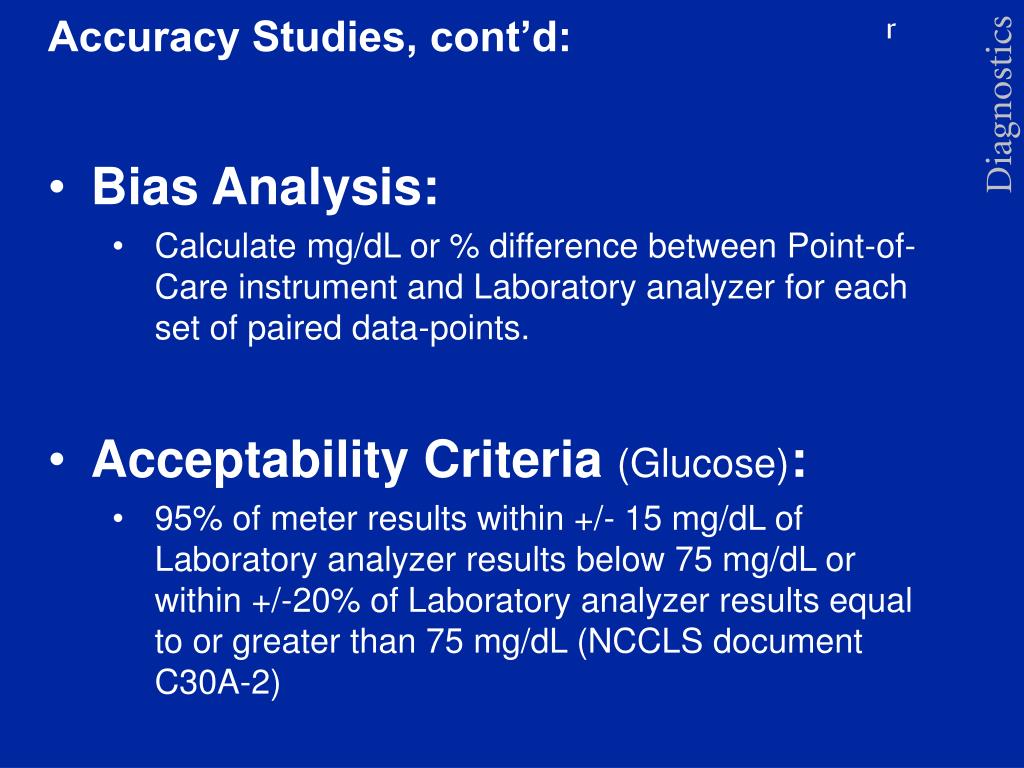
Task: Select the 'Acceptability Criteria' heading text
Action: click(x=346, y=460)
